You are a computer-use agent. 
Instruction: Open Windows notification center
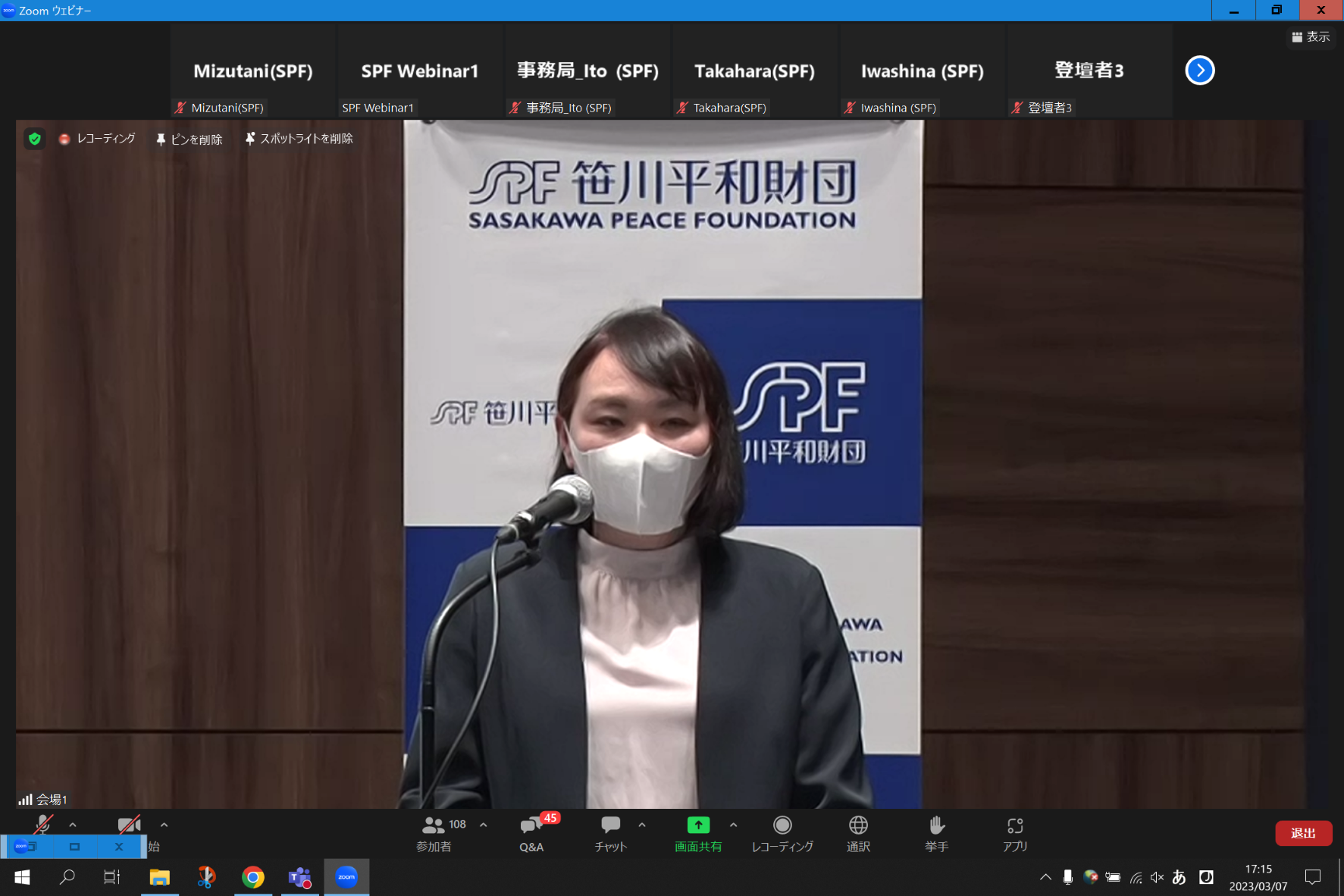tap(1313, 877)
